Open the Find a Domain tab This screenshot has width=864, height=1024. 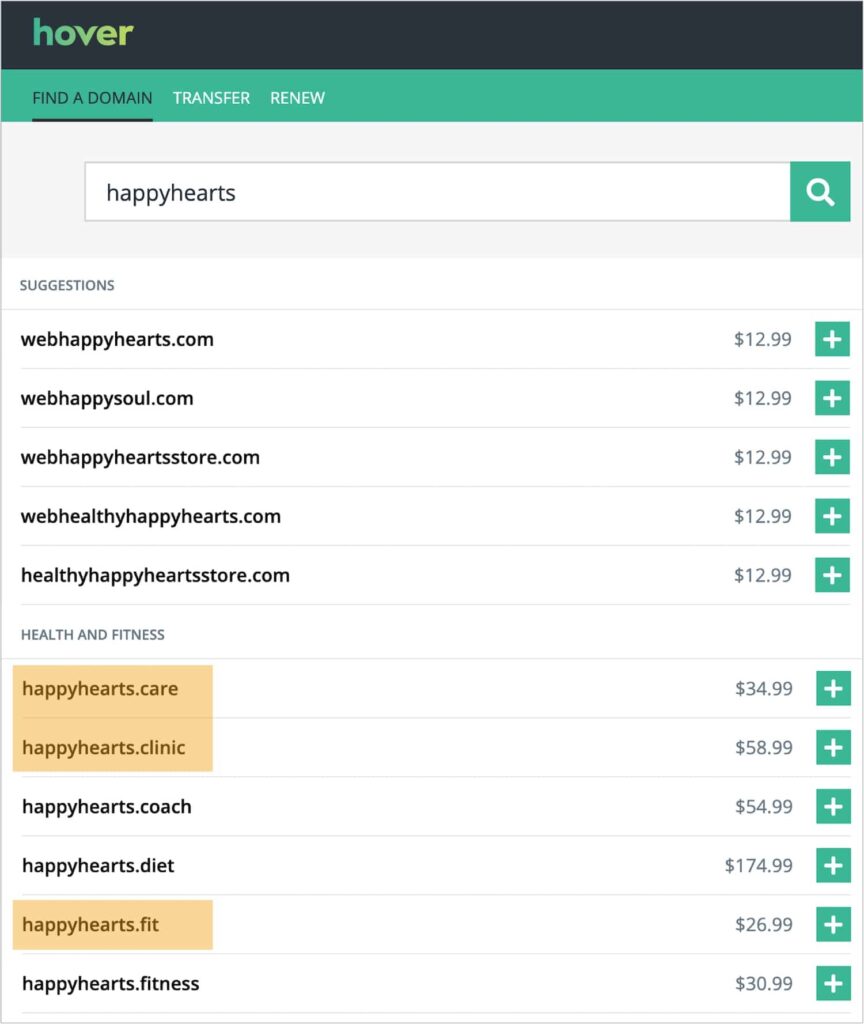[92, 98]
